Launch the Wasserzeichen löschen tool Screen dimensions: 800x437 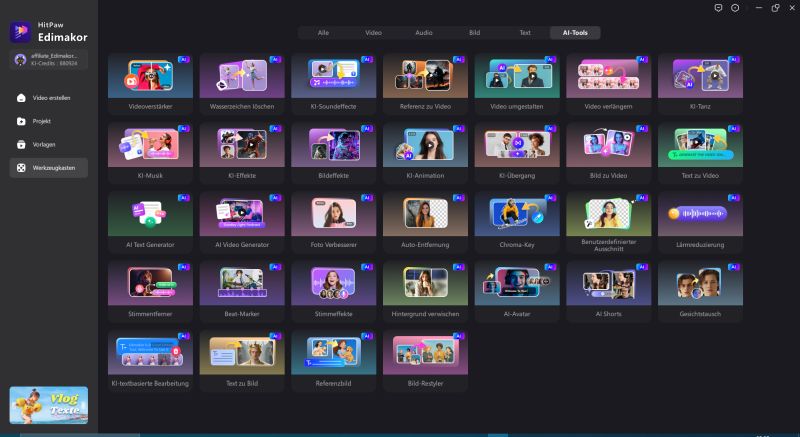[242, 81]
